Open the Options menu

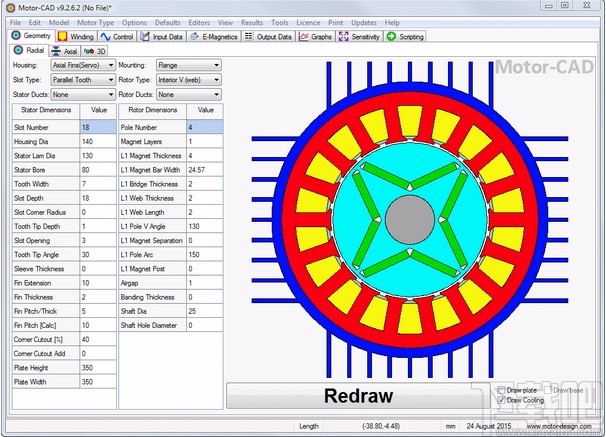click(x=134, y=22)
